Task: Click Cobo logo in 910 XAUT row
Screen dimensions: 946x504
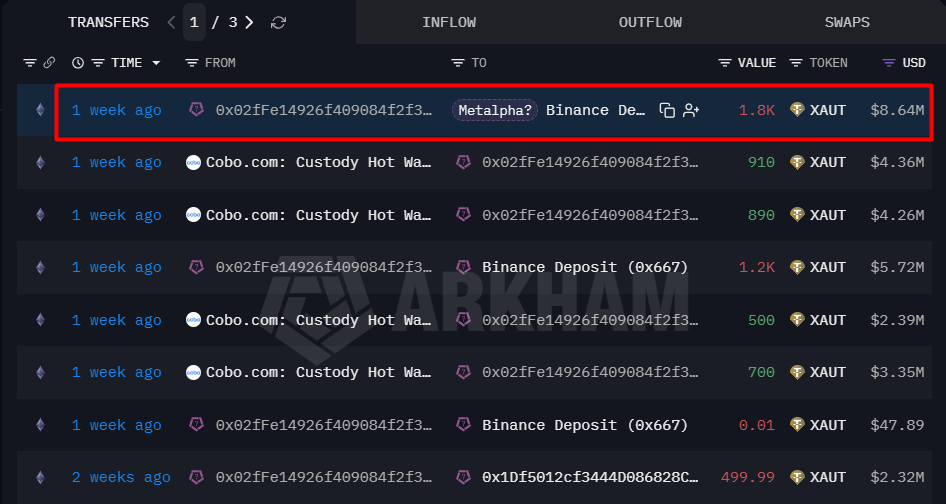Action: click(193, 162)
